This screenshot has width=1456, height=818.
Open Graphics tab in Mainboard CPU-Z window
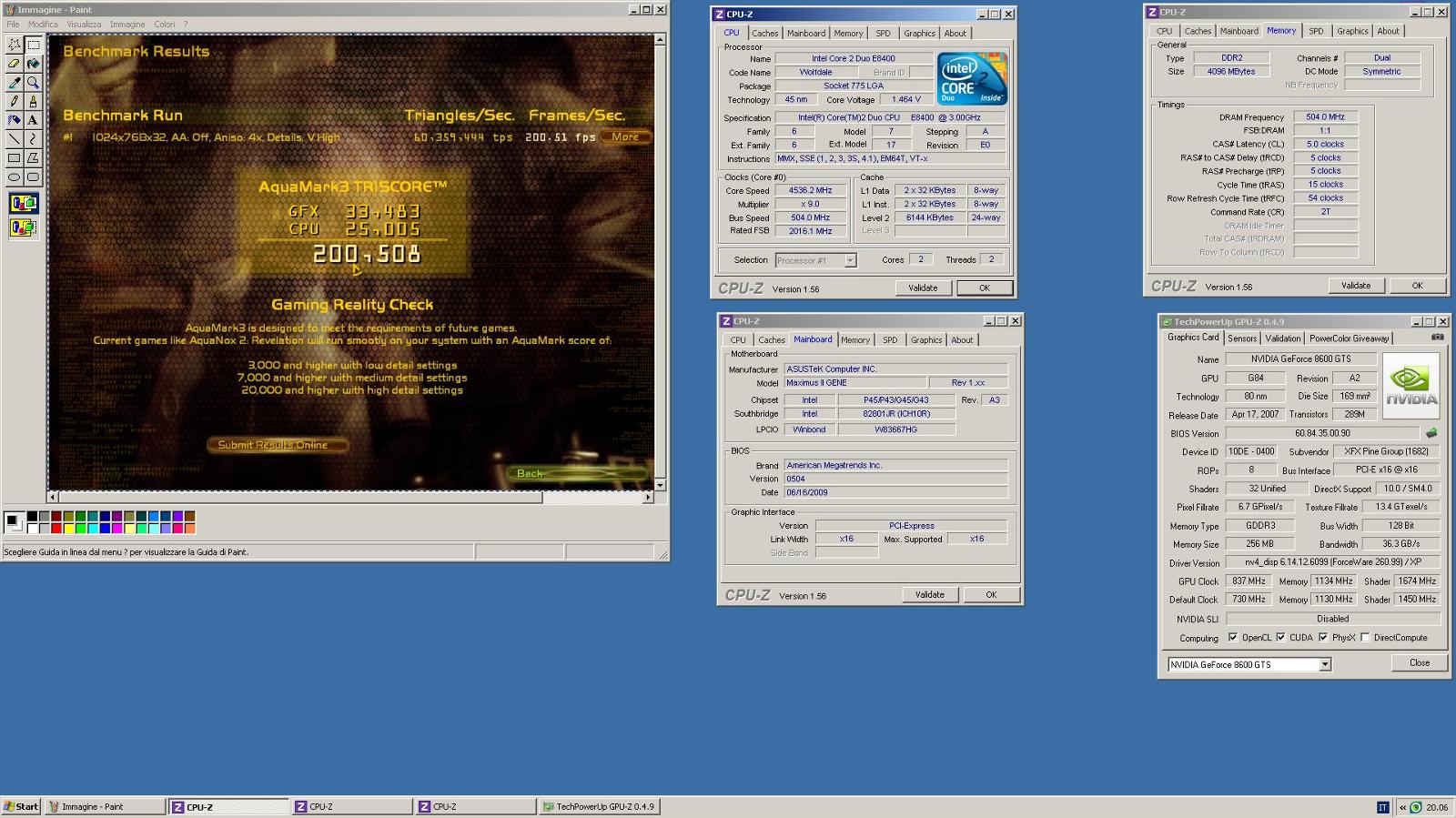click(926, 340)
